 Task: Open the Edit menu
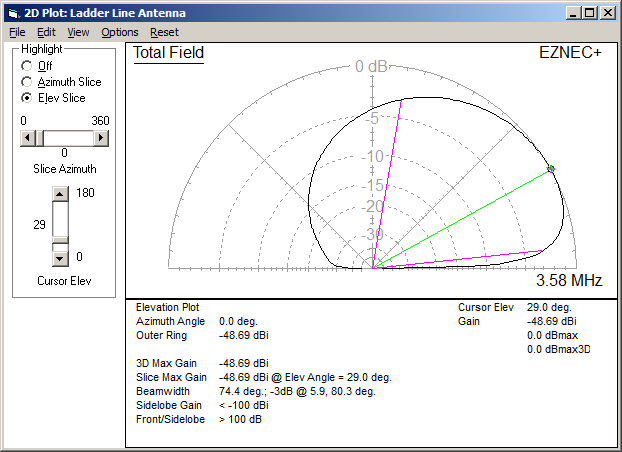tap(46, 32)
